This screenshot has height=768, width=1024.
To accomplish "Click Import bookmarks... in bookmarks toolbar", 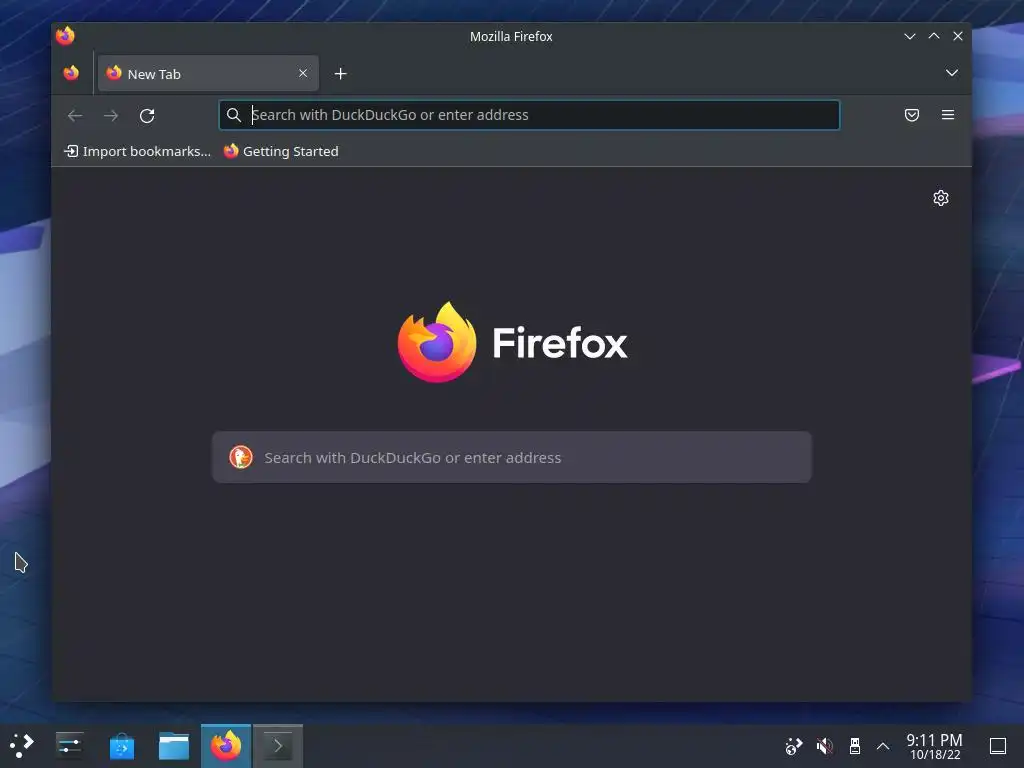I will click(138, 152).
